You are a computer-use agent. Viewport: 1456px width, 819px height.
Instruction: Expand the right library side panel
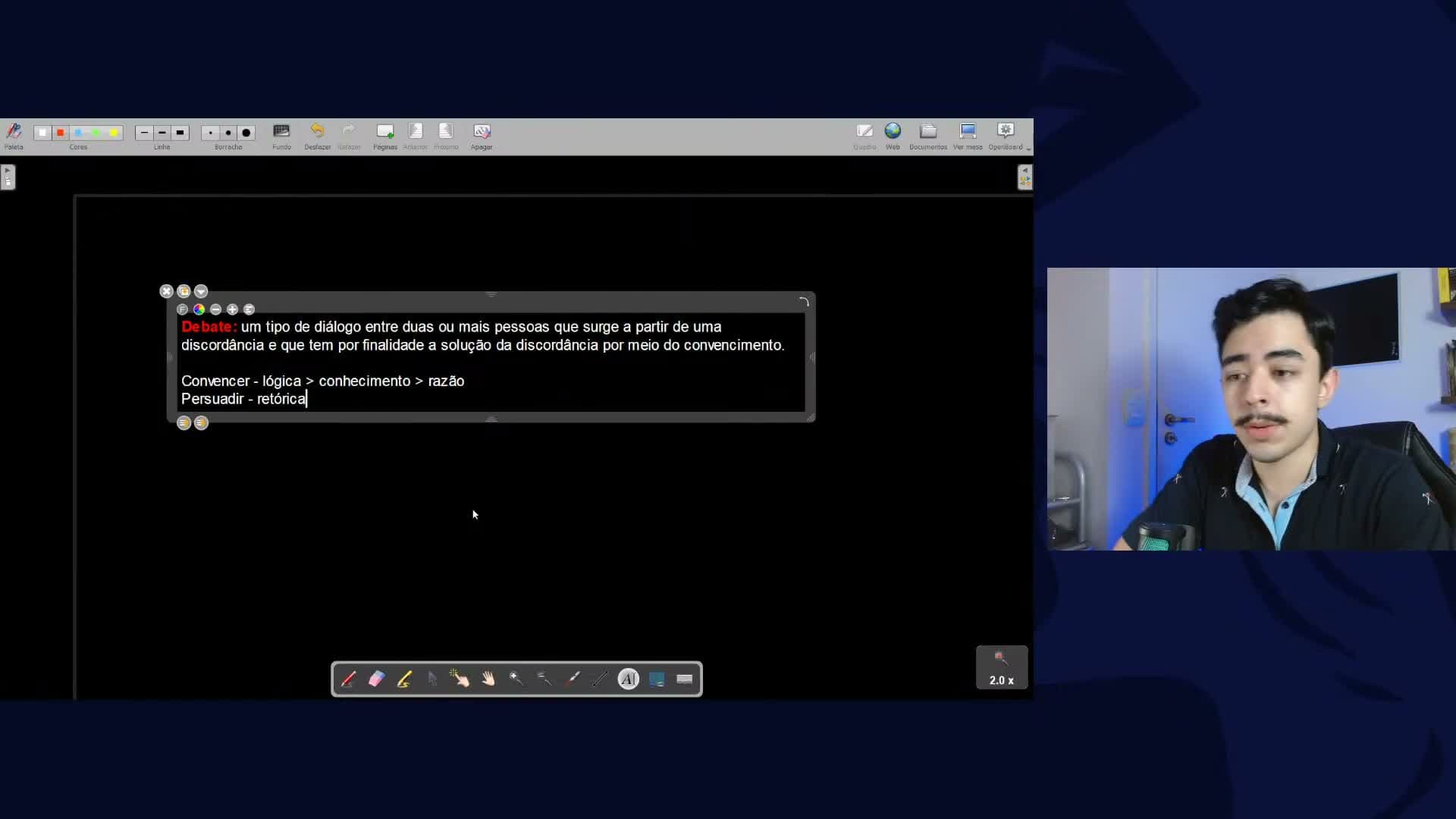pyautogui.click(x=1025, y=177)
